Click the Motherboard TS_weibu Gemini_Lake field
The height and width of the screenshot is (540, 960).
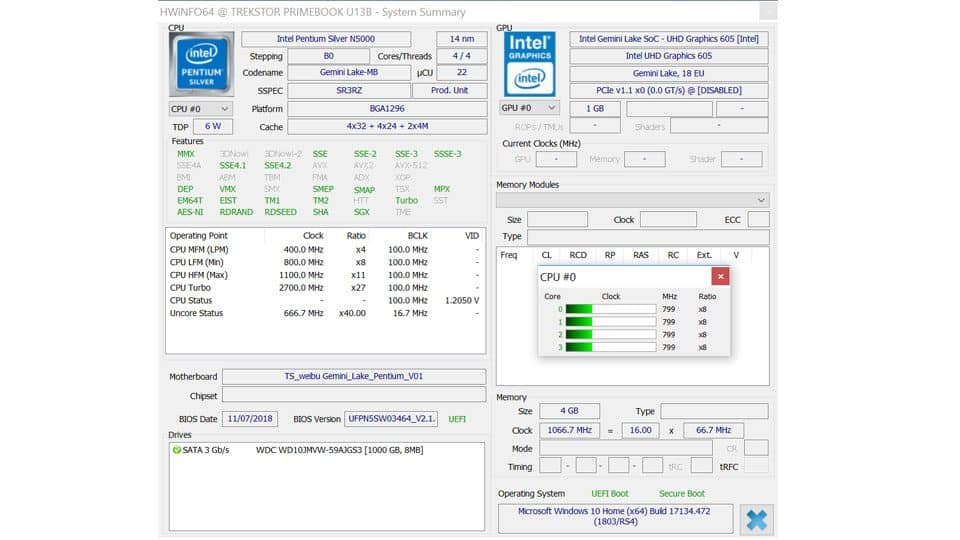coord(354,377)
